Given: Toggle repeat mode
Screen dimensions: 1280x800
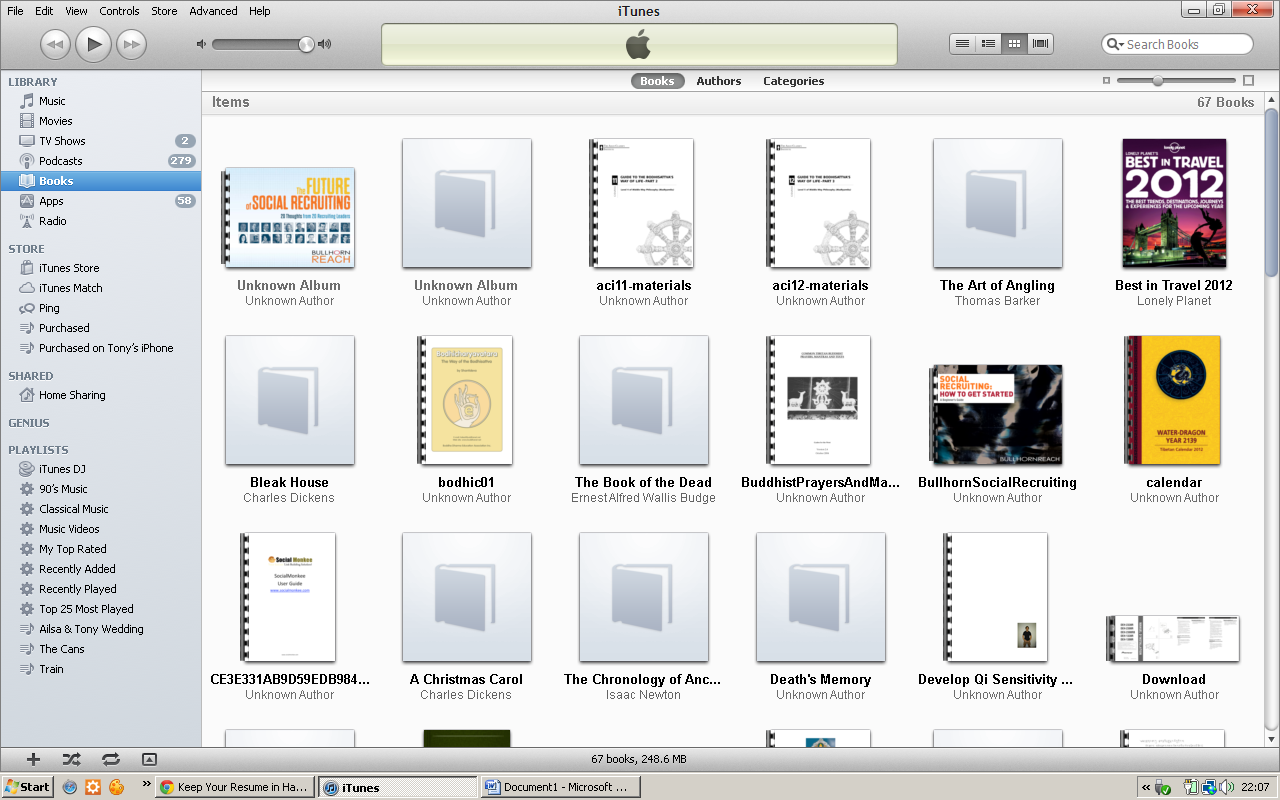Looking at the screenshot, I should tap(110, 759).
